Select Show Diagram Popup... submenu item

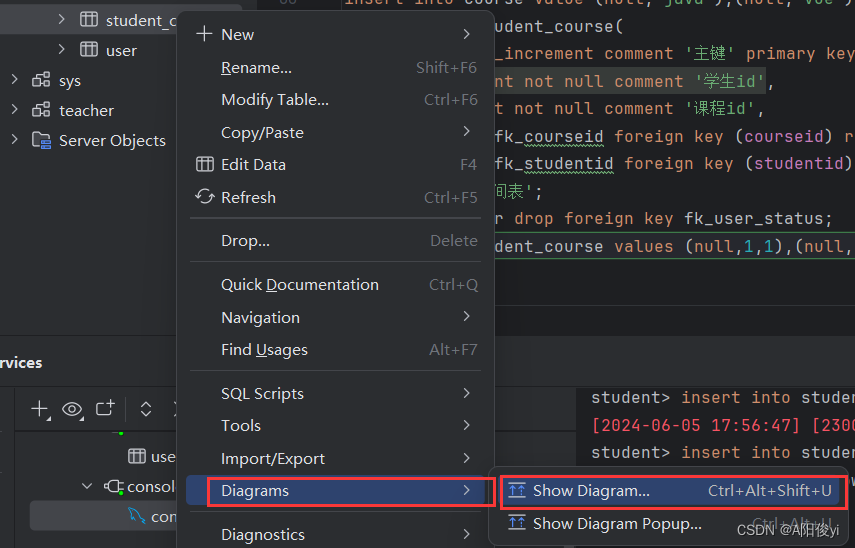(x=671, y=523)
